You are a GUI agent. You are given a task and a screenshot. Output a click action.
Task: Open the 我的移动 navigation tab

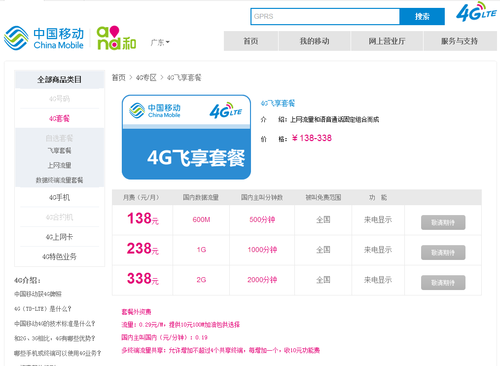[x=315, y=41]
